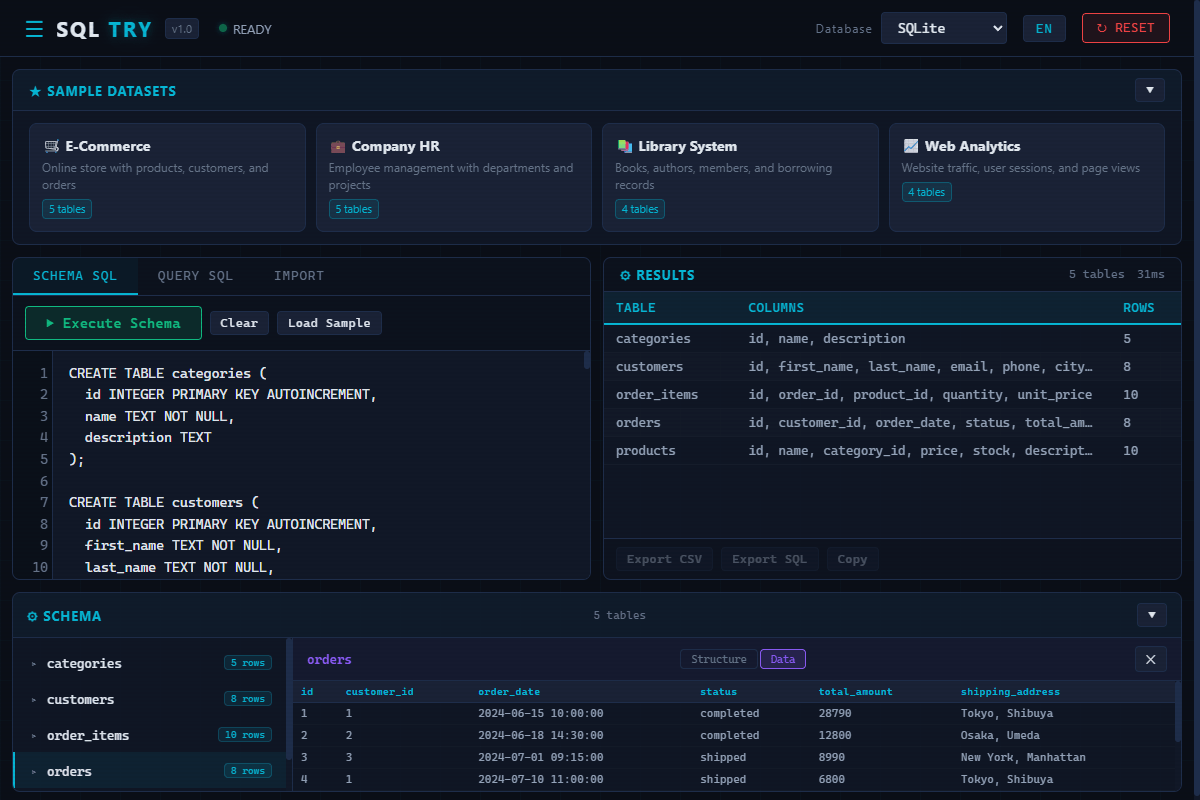This screenshot has width=1200, height=800.
Task: Run the Execute Schema button
Action: [113, 323]
